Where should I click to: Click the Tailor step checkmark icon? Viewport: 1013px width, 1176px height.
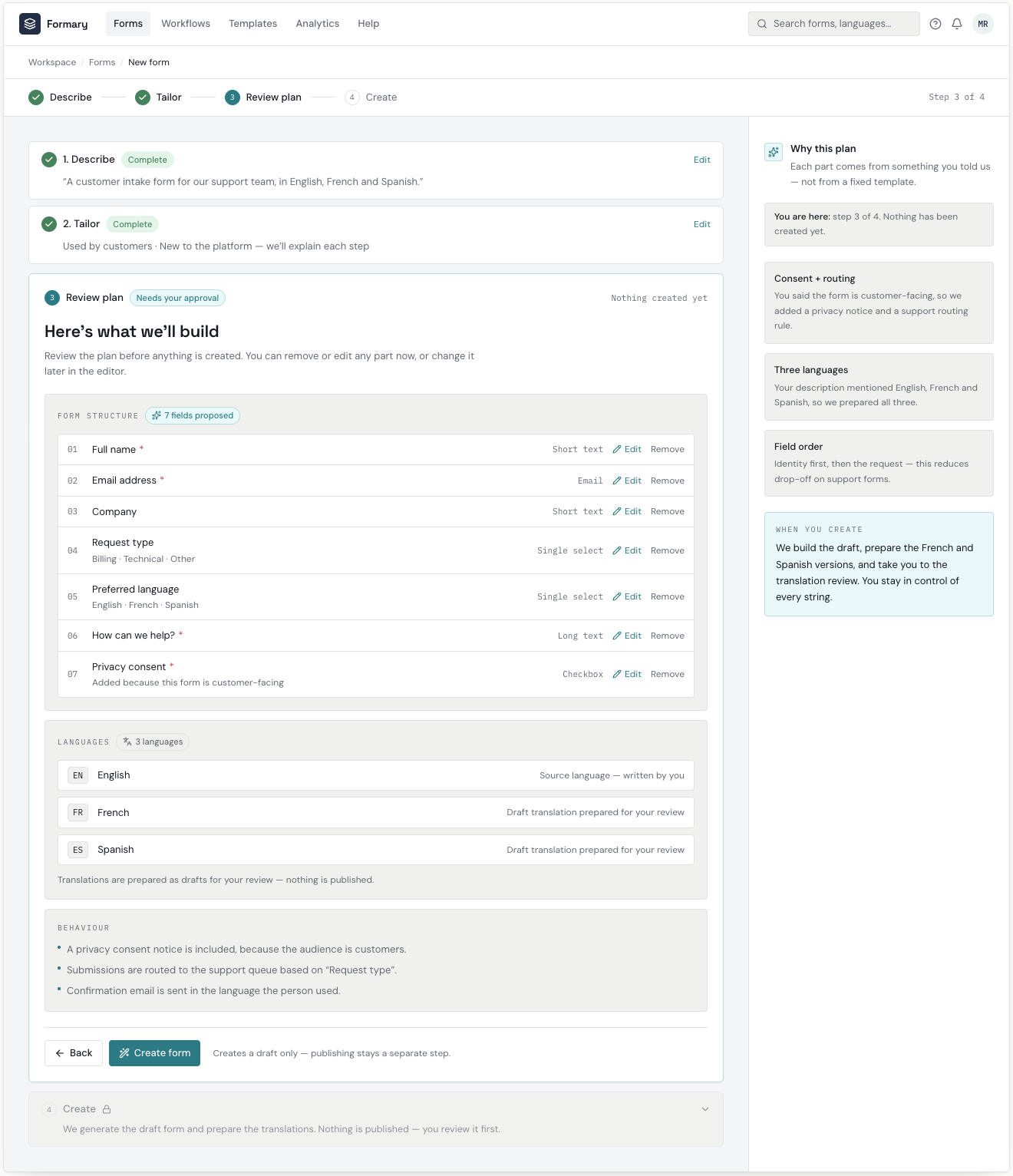point(143,97)
